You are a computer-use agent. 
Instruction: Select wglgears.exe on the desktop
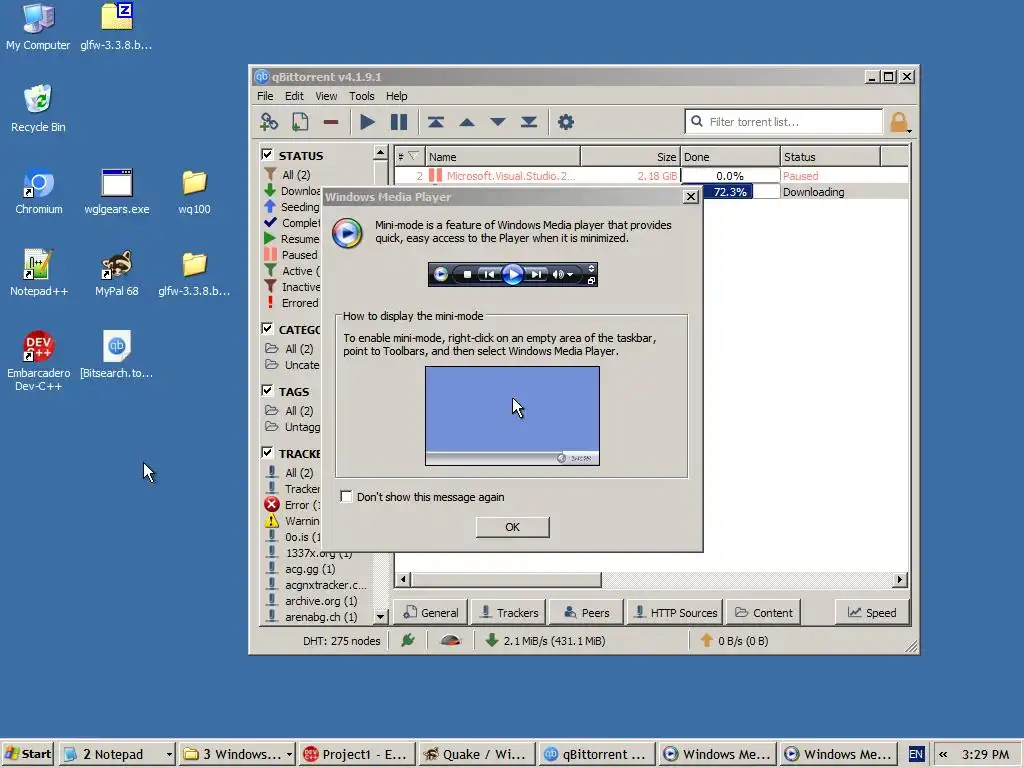point(117,191)
